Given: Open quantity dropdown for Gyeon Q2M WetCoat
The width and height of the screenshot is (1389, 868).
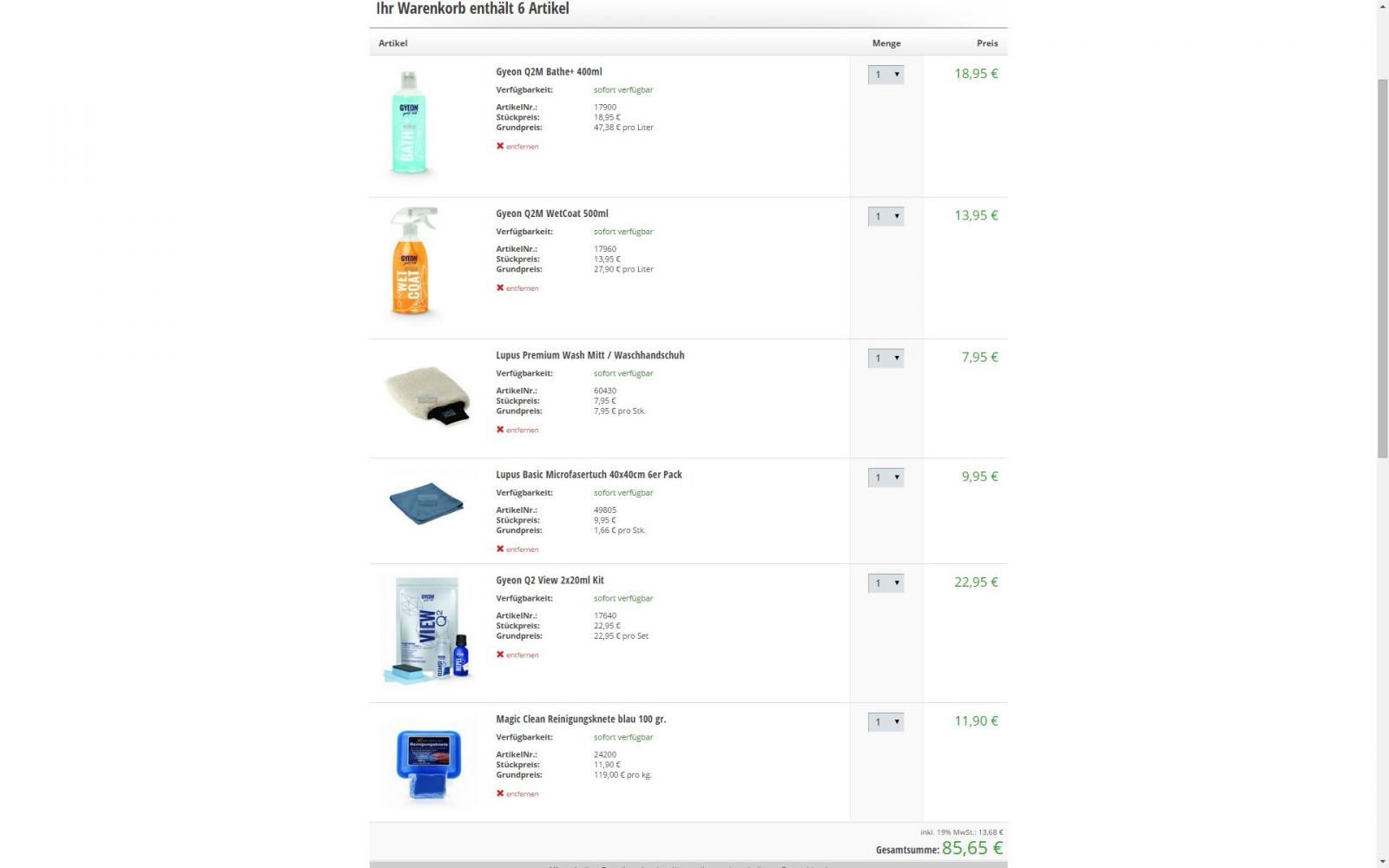Looking at the screenshot, I should pos(885,216).
